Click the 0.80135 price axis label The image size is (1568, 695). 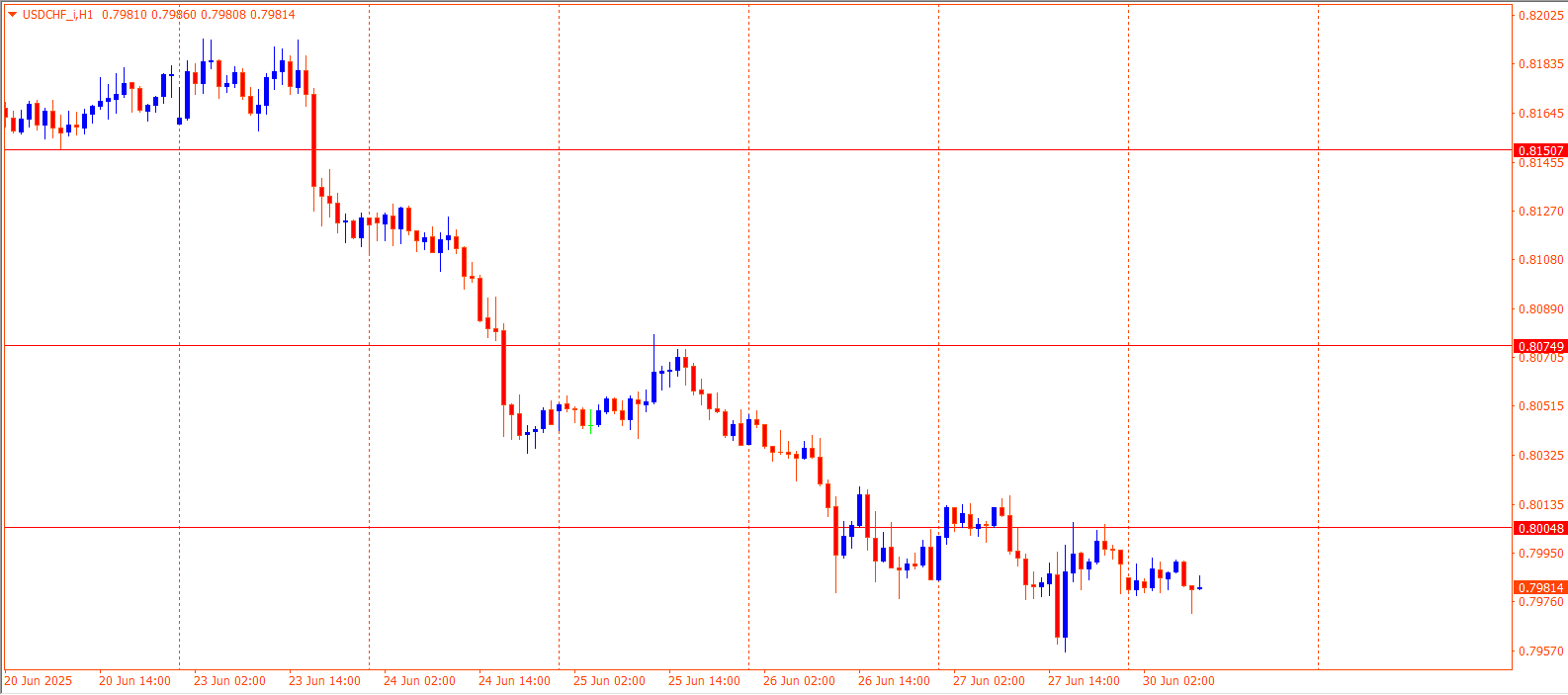1541,505
